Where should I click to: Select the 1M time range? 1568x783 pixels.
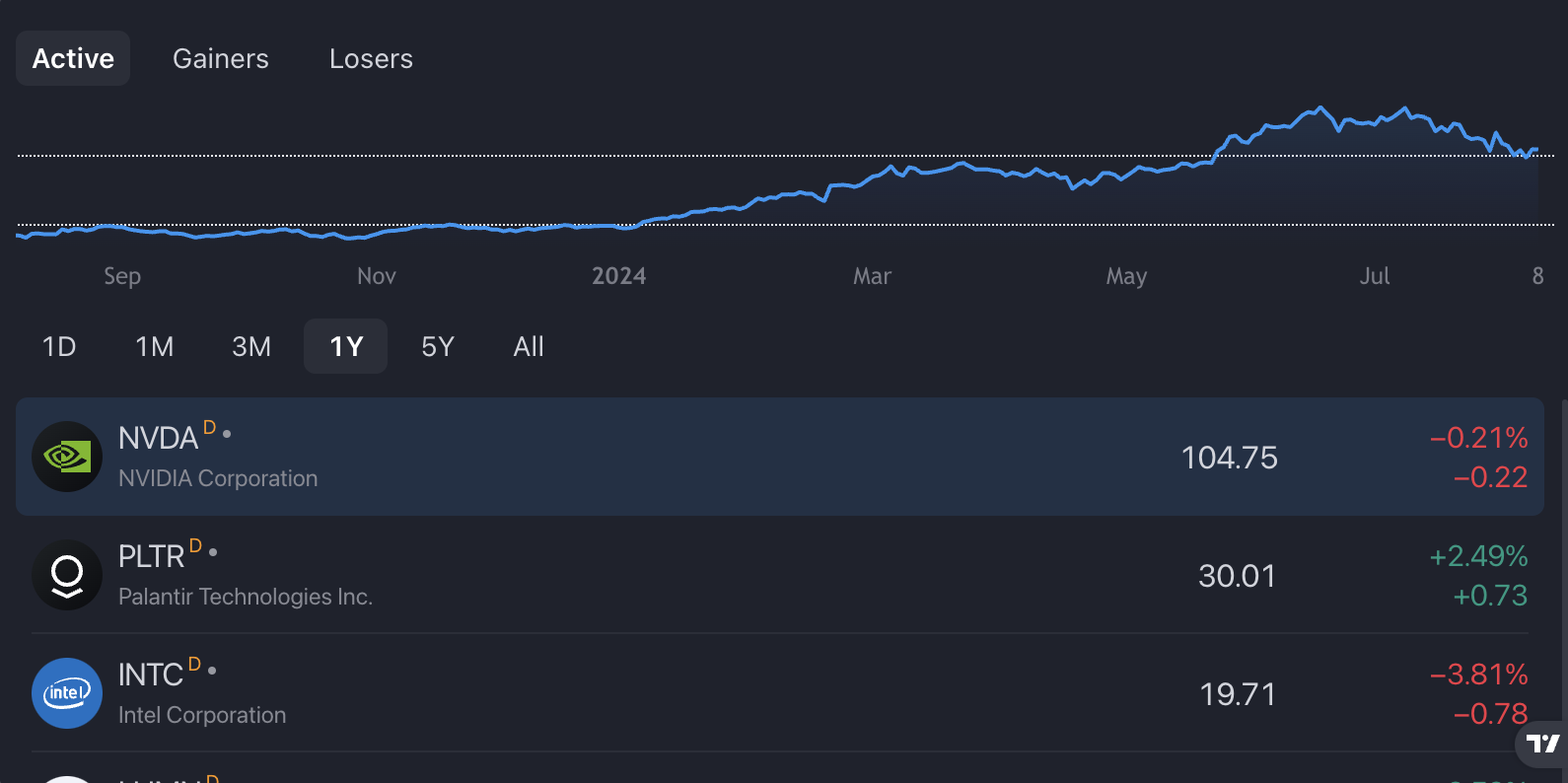(x=155, y=346)
